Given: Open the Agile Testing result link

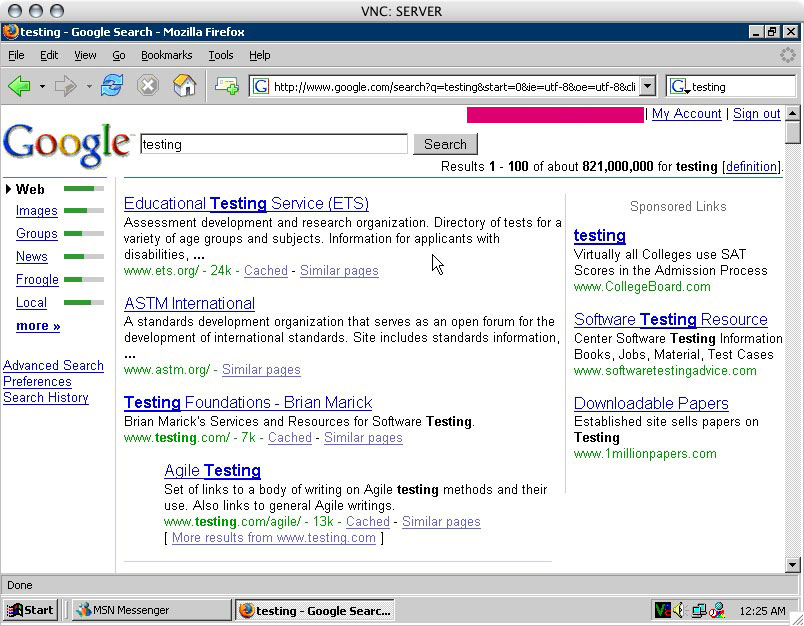Looking at the screenshot, I should pyautogui.click(x=212, y=470).
